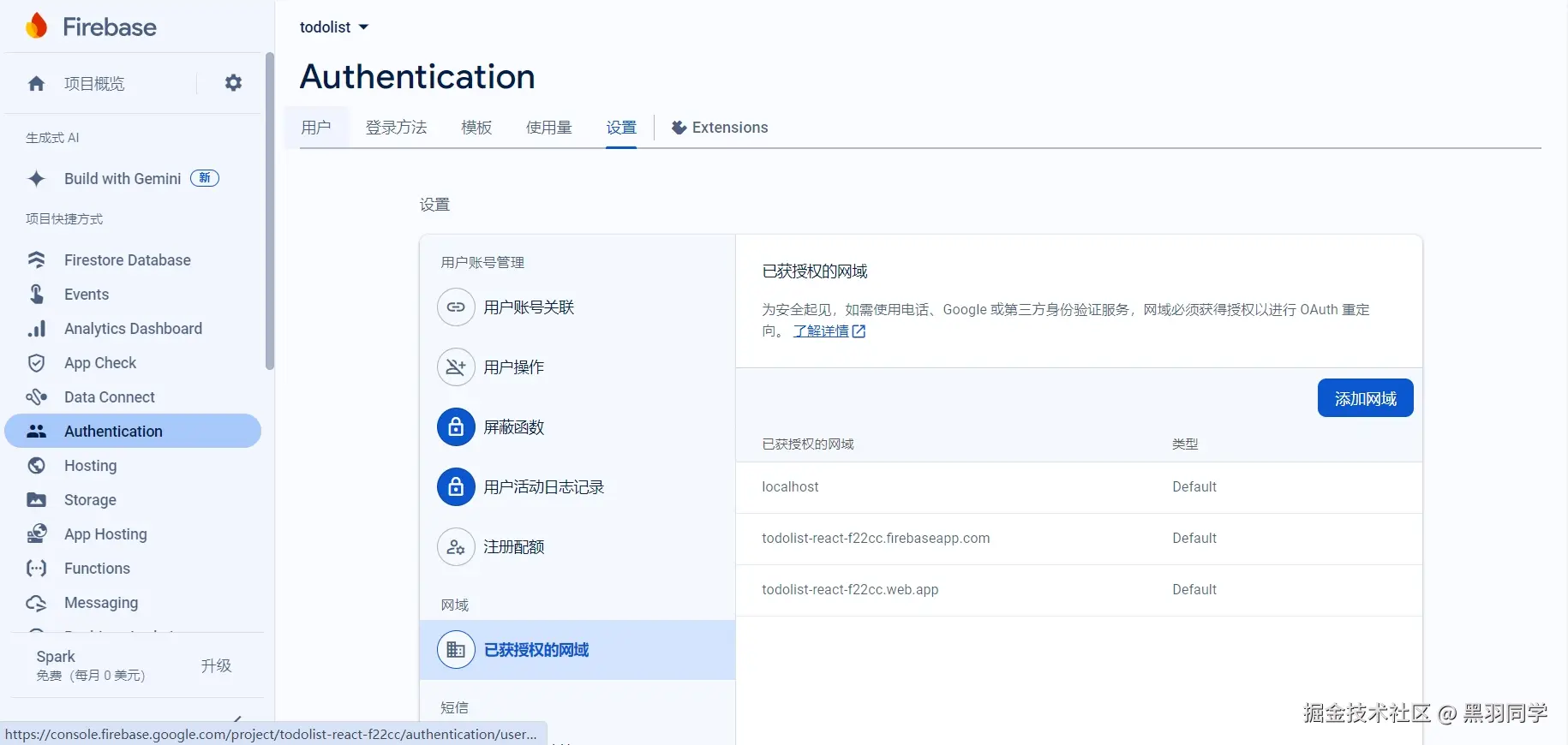The height and width of the screenshot is (745, 1568).
Task: Click the user actions person icon
Action: (456, 367)
